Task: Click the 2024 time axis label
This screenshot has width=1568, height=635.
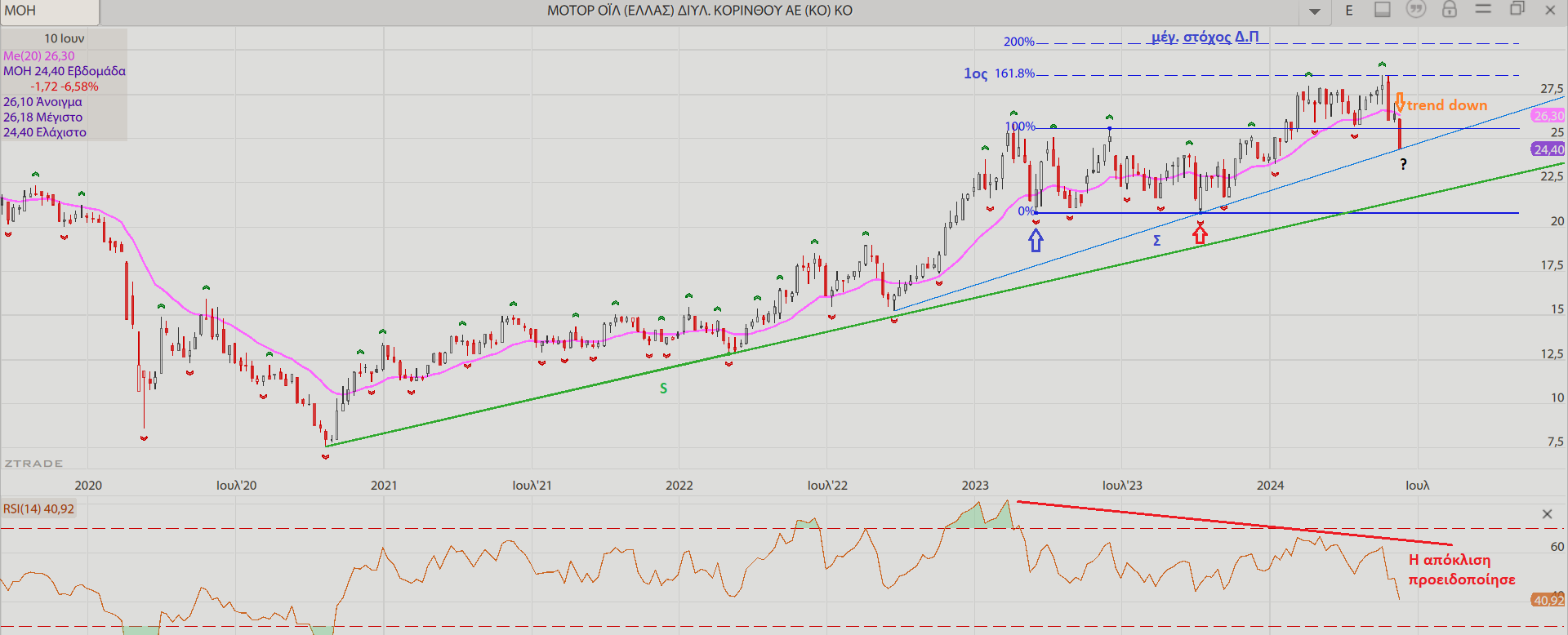Action: click(1270, 486)
